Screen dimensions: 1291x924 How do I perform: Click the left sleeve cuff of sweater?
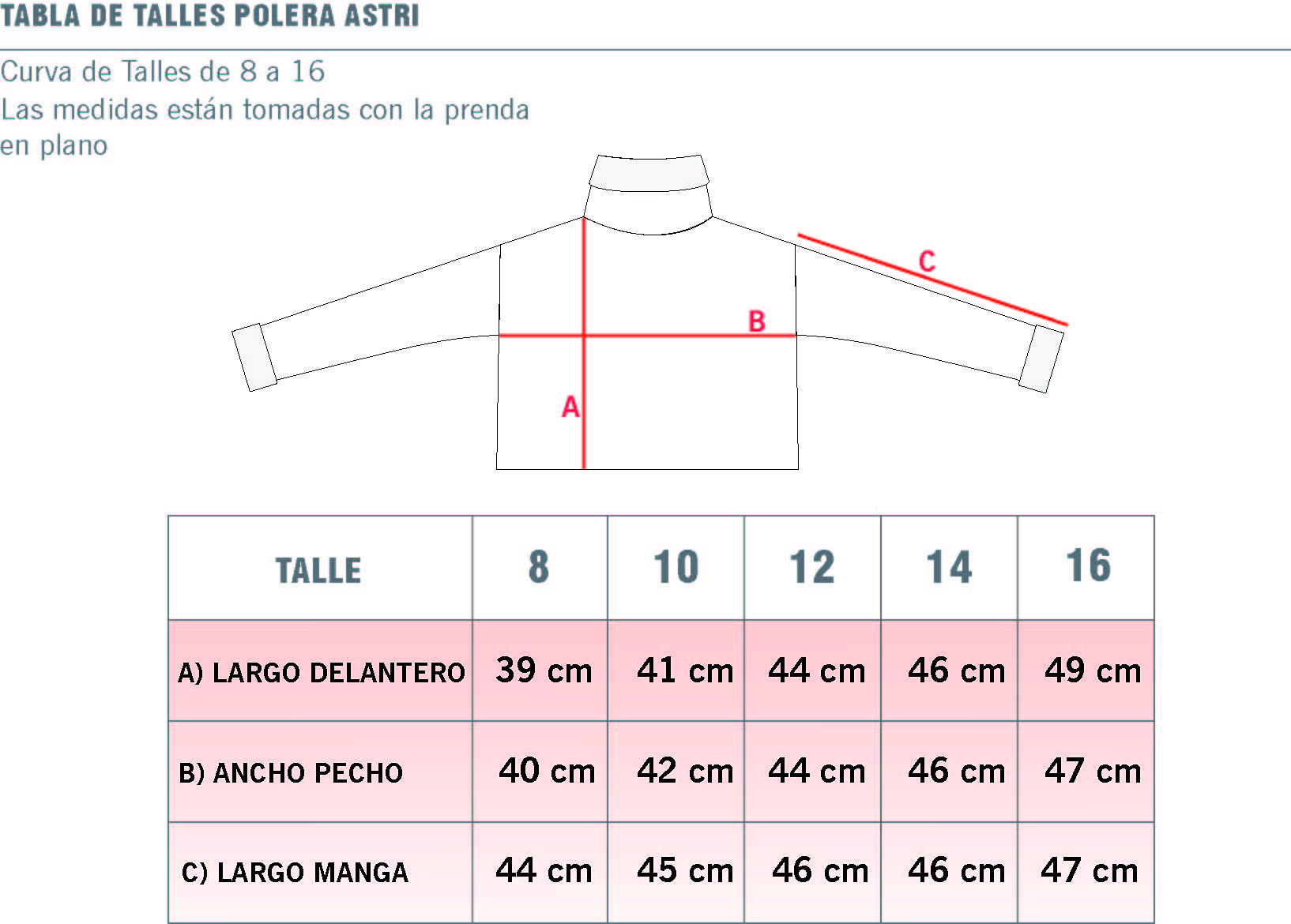[254, 357]
